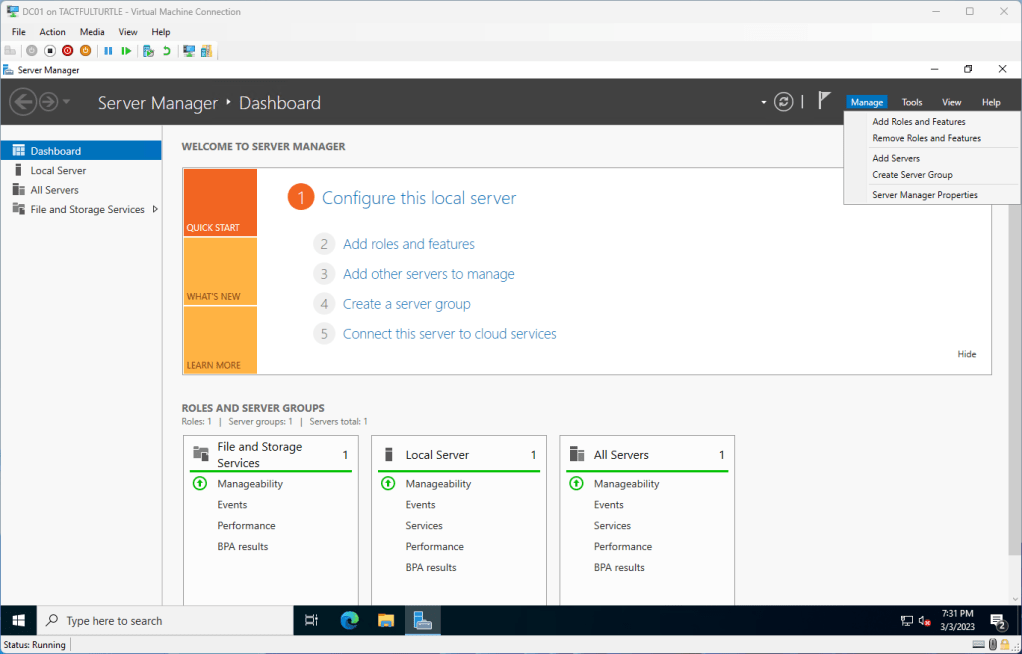Open File Explorer from the taskbar
Viewport: 1022px width, 654px height.
[x=386, y=621]
